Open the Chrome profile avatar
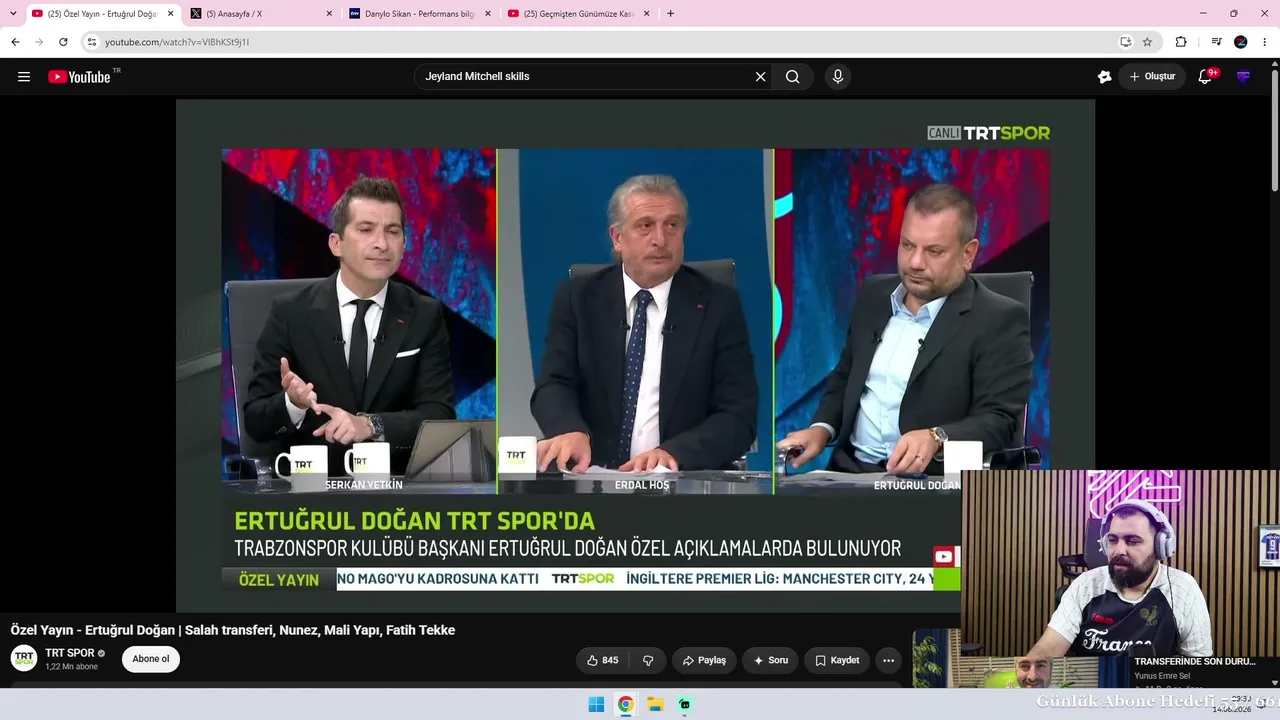 click(1241, 42)
